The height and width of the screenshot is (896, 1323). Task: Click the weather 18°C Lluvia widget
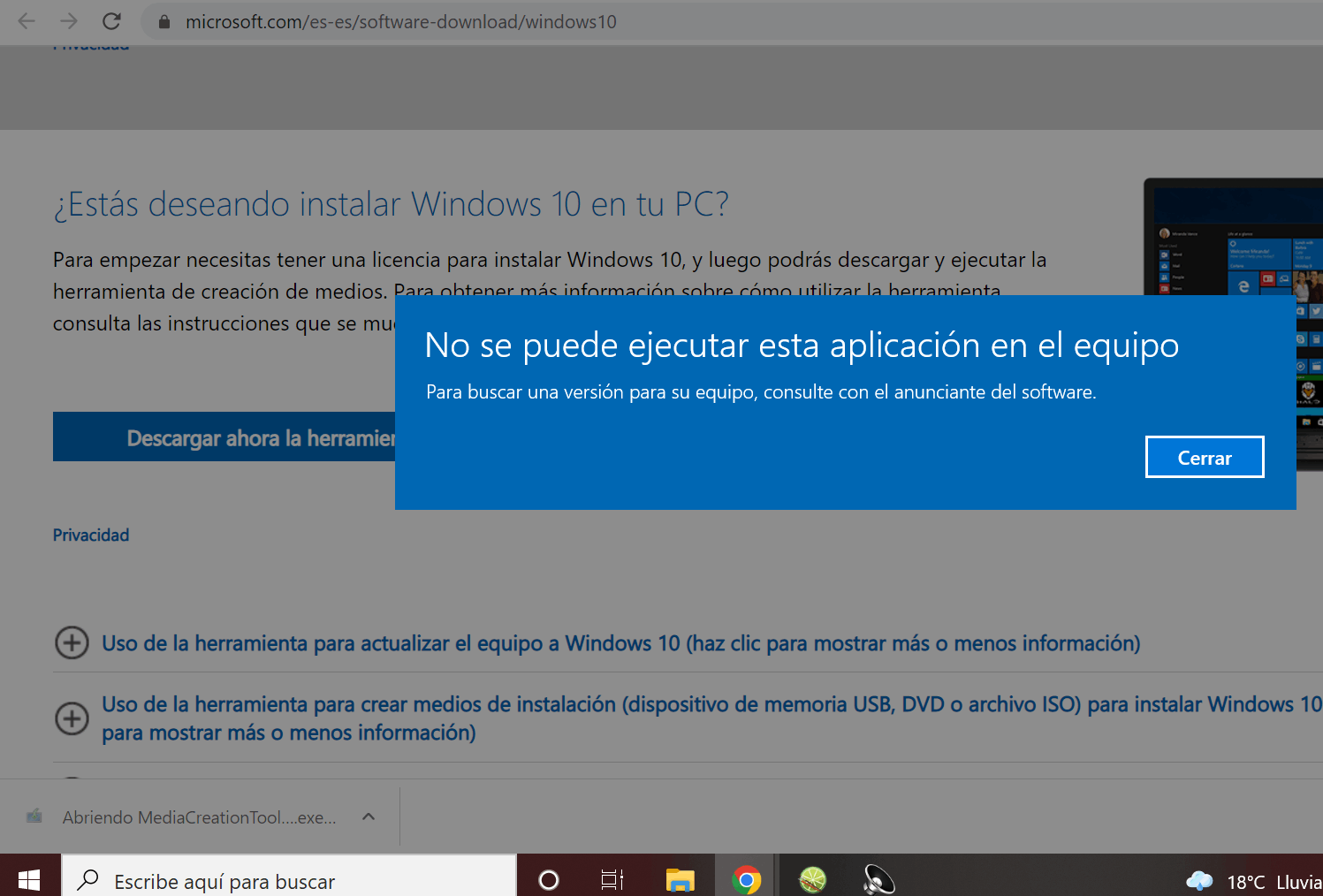1254,881
